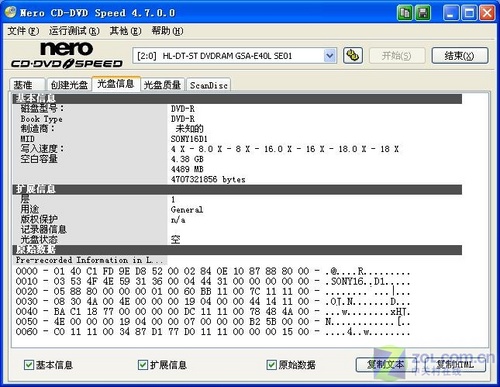
Task: Click the 复制HTML button
Action: pyautogui.click(x=455, y=365)
